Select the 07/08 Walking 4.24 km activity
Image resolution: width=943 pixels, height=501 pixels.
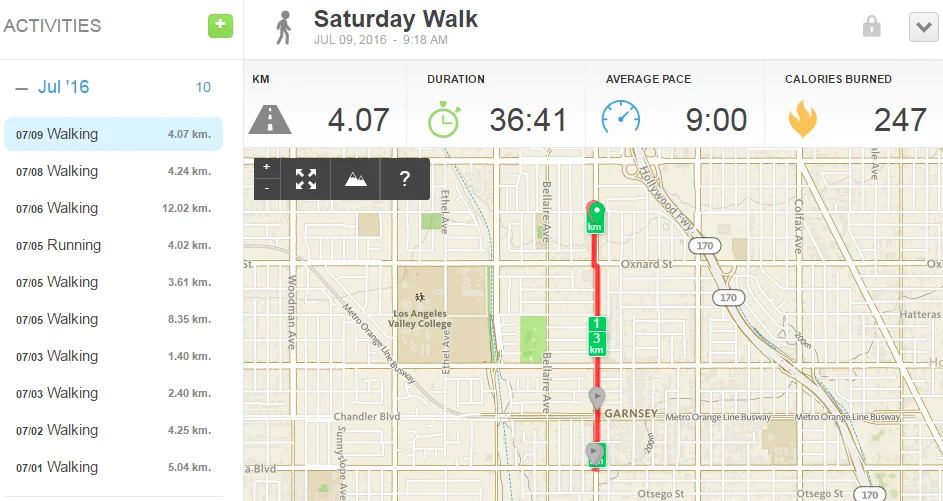tap(113, 171)
